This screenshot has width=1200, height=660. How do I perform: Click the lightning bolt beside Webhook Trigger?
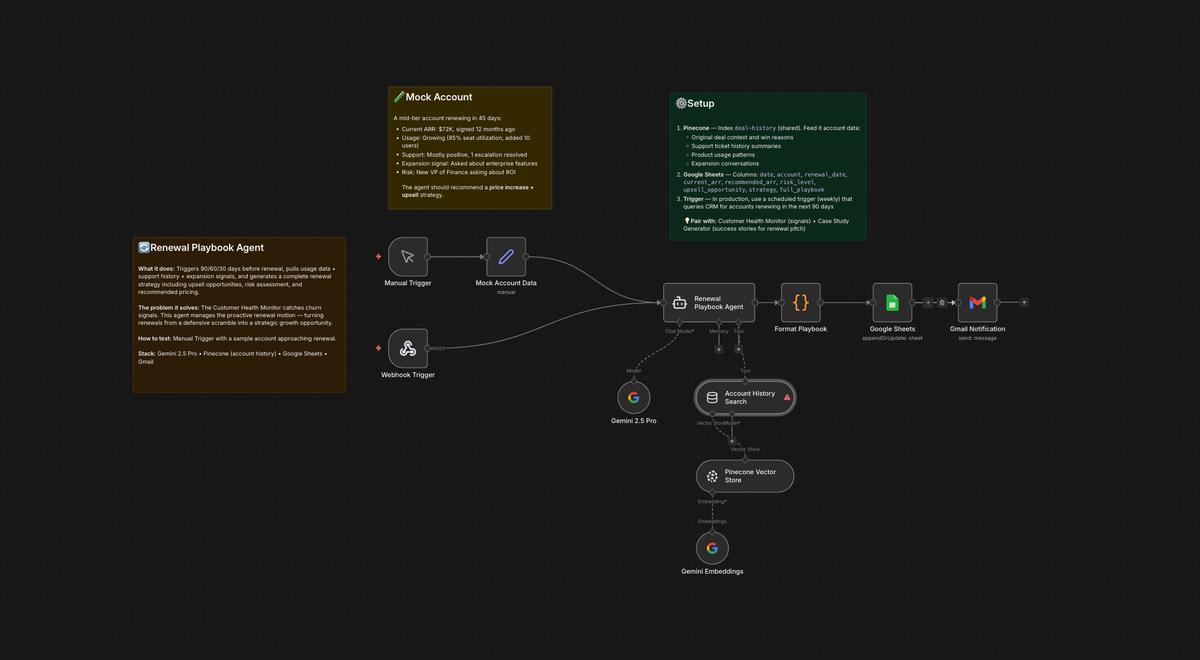click(x=378, y=348)
